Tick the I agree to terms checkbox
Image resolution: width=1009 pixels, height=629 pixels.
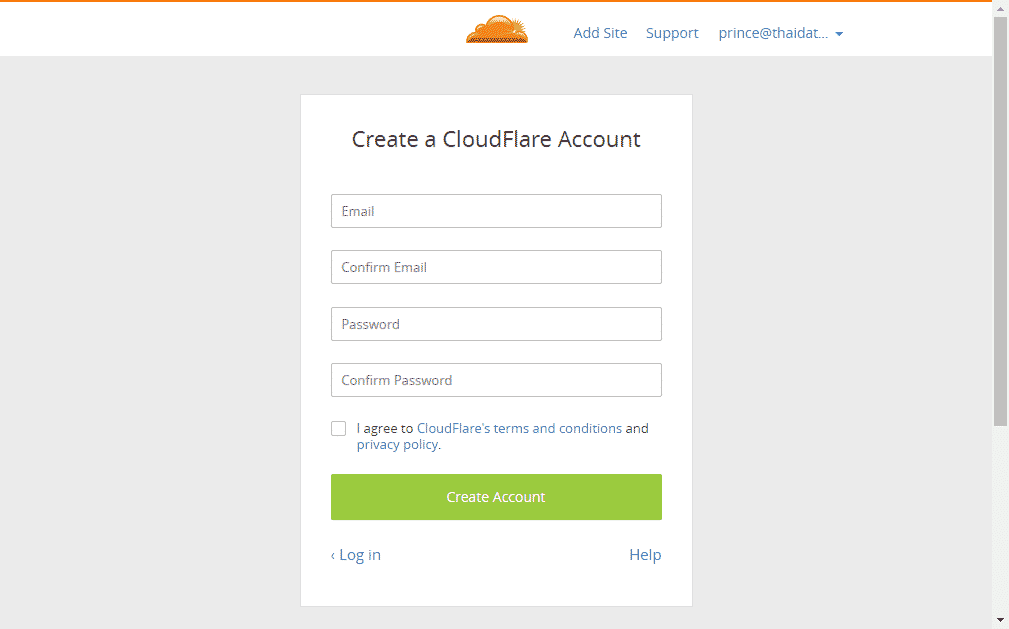point(338,429)
